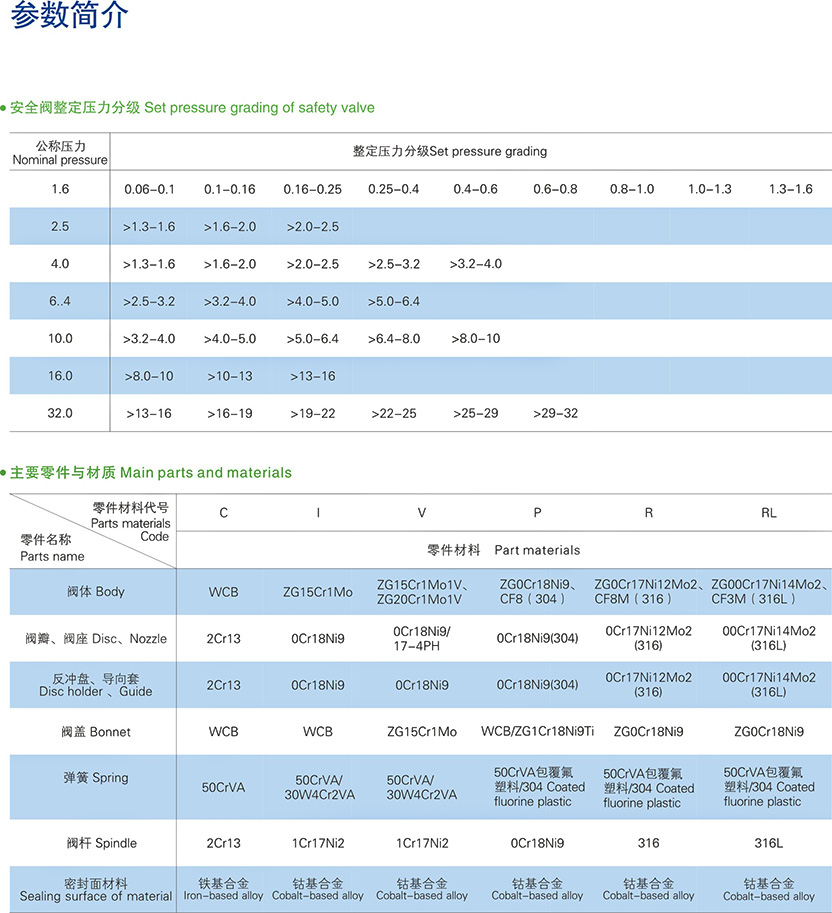
Task: Click the >19–22 cell
Action: 312,413
